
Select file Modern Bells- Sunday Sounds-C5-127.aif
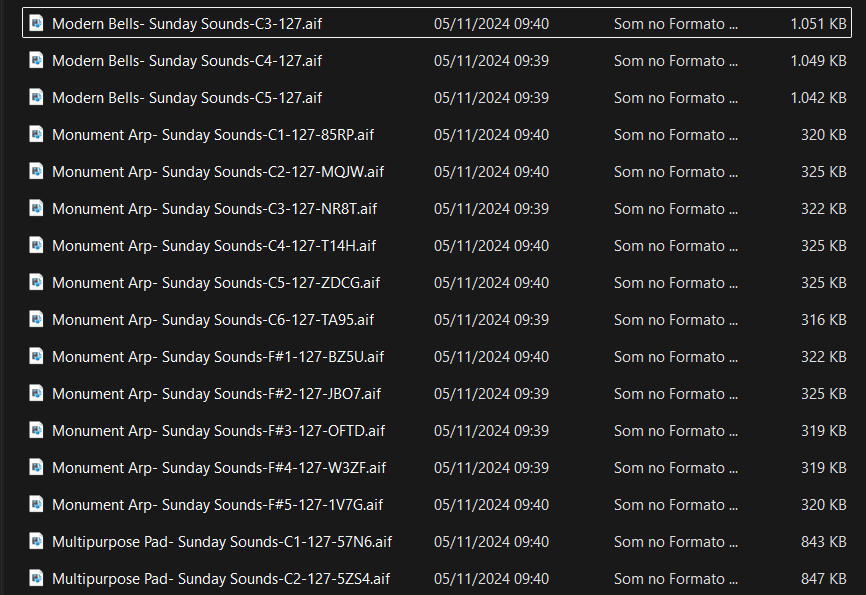pos(186,98)
